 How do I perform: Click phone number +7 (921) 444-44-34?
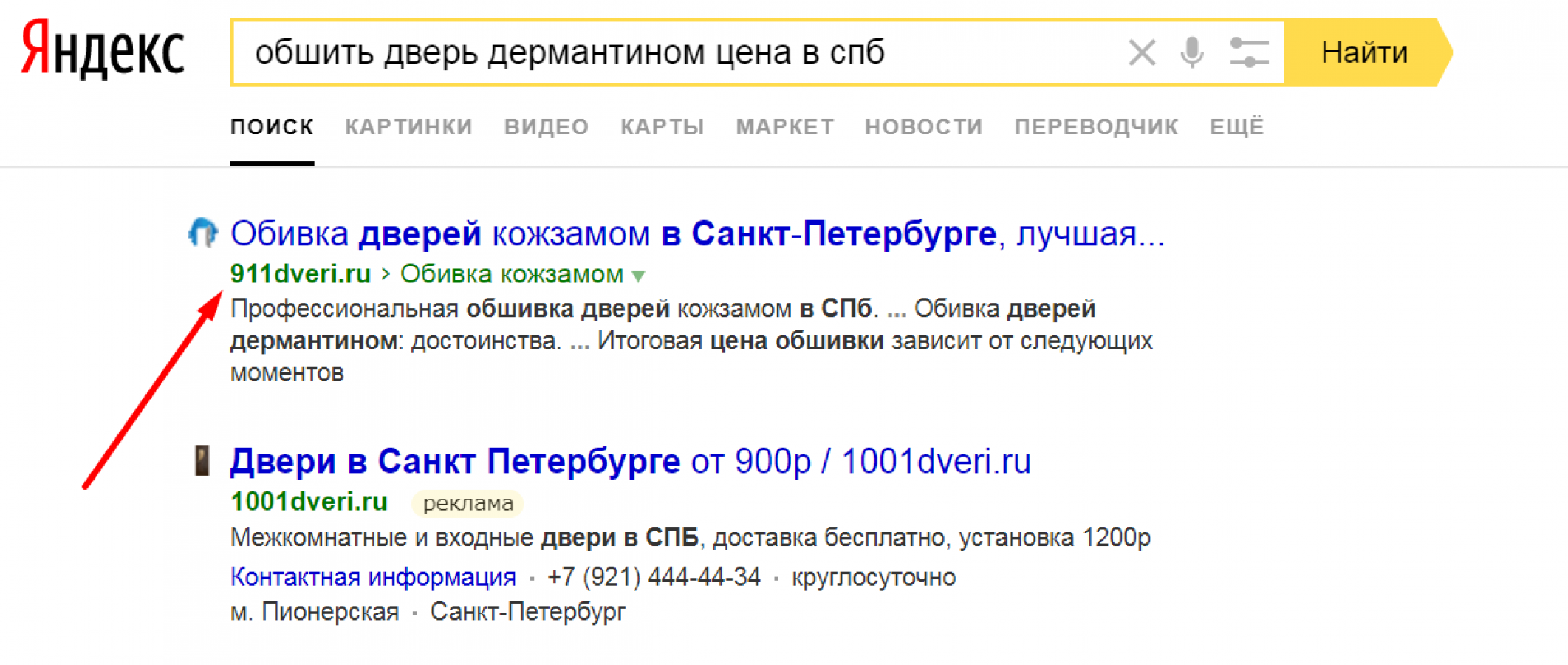click(x=654, y=577)
